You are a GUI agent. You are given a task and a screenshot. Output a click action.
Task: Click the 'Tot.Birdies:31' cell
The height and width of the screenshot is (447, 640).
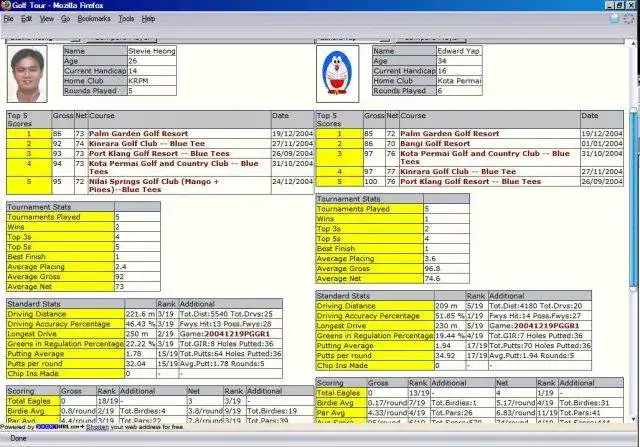pos(591,403)
